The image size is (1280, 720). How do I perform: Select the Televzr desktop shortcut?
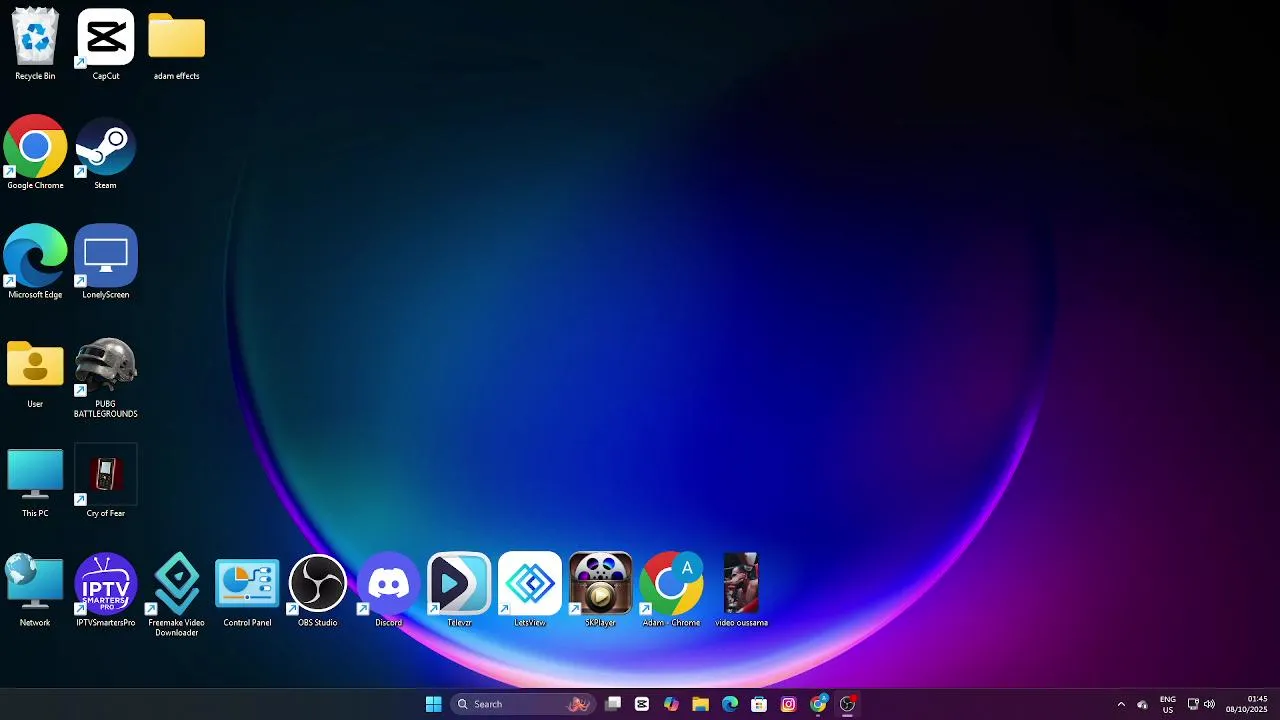point(459,590)
